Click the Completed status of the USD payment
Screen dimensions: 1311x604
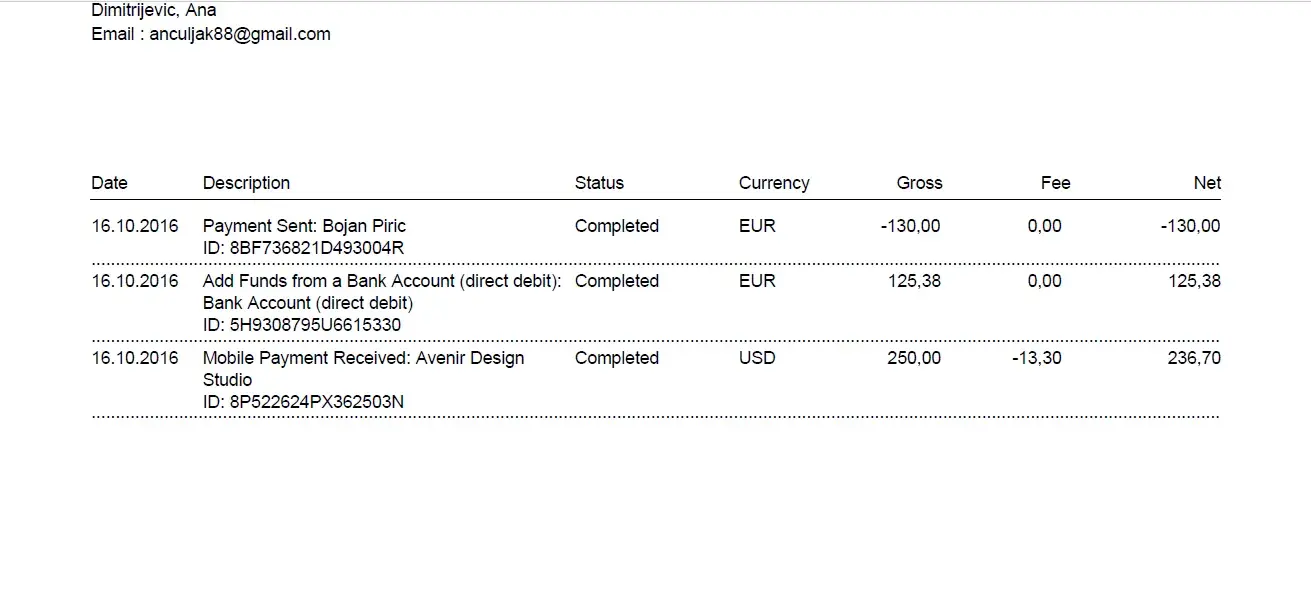(616, 358)
